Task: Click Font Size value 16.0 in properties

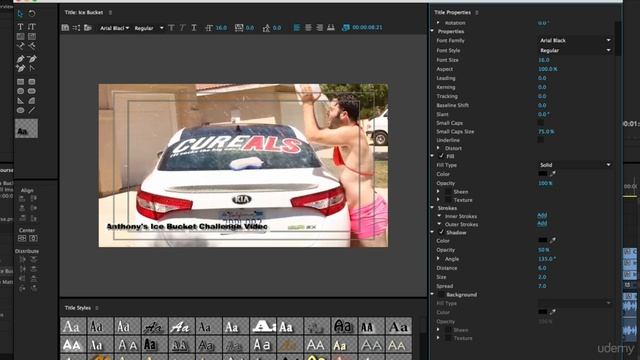Action: [544, 60]
